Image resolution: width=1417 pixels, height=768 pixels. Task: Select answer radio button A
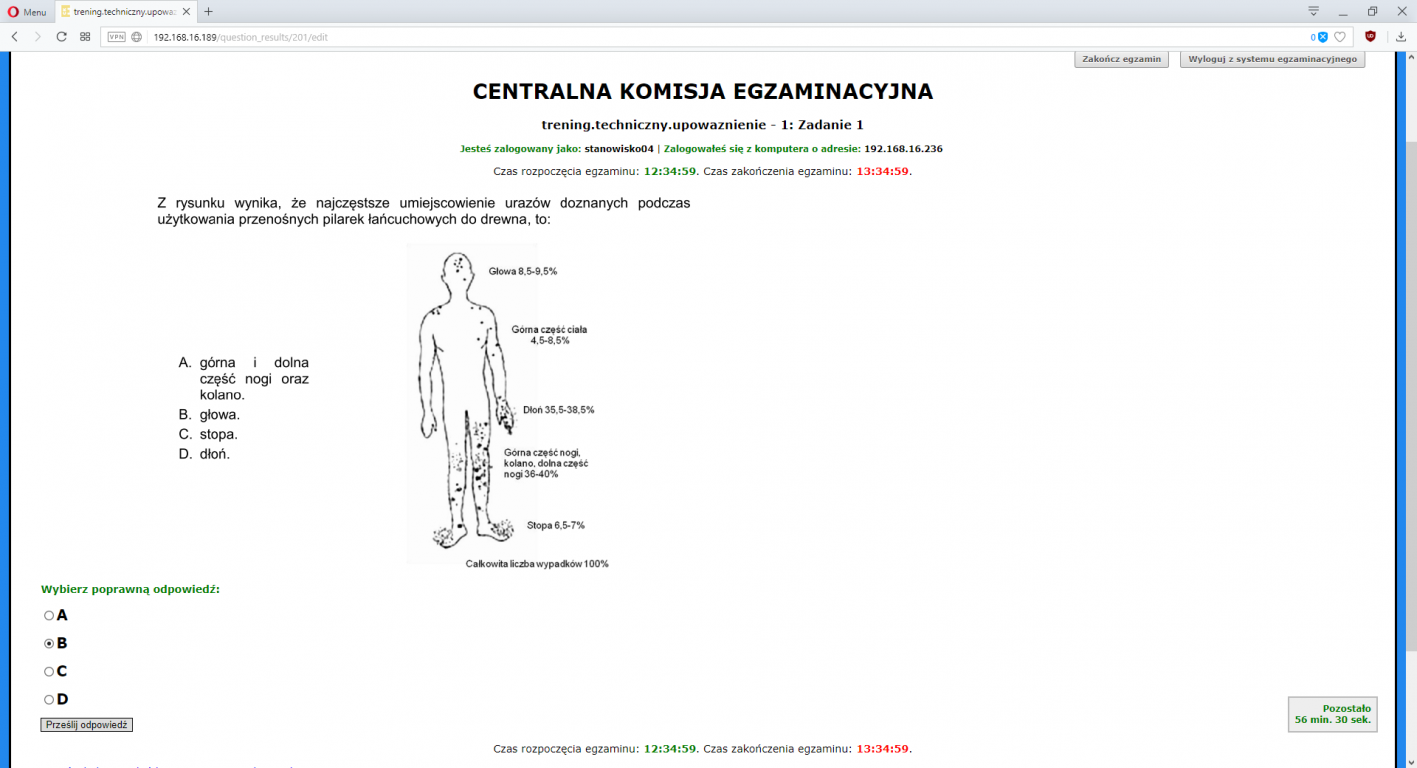[48, 616]
